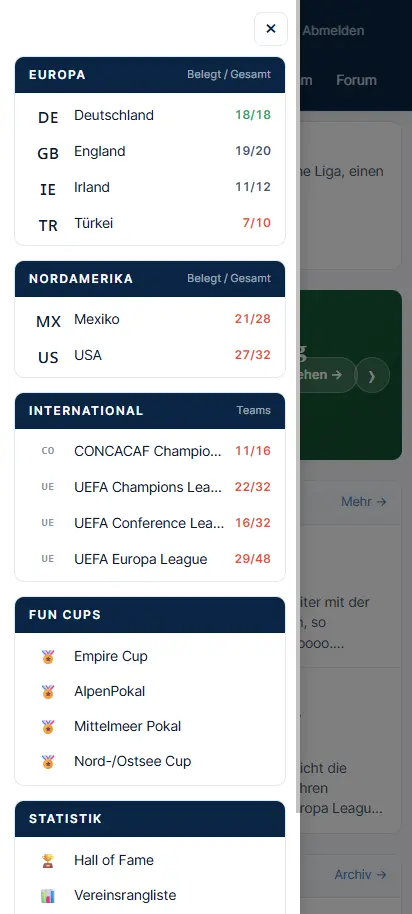Click the chart icon beside Vereinsrangliste
412x914 pixels.
point(48,895)
